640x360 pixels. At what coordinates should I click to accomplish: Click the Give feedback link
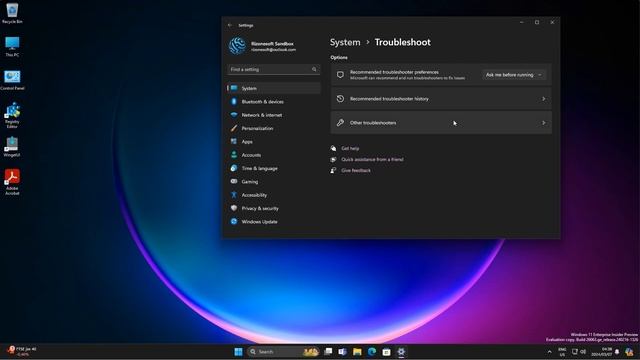pos(356,171)
